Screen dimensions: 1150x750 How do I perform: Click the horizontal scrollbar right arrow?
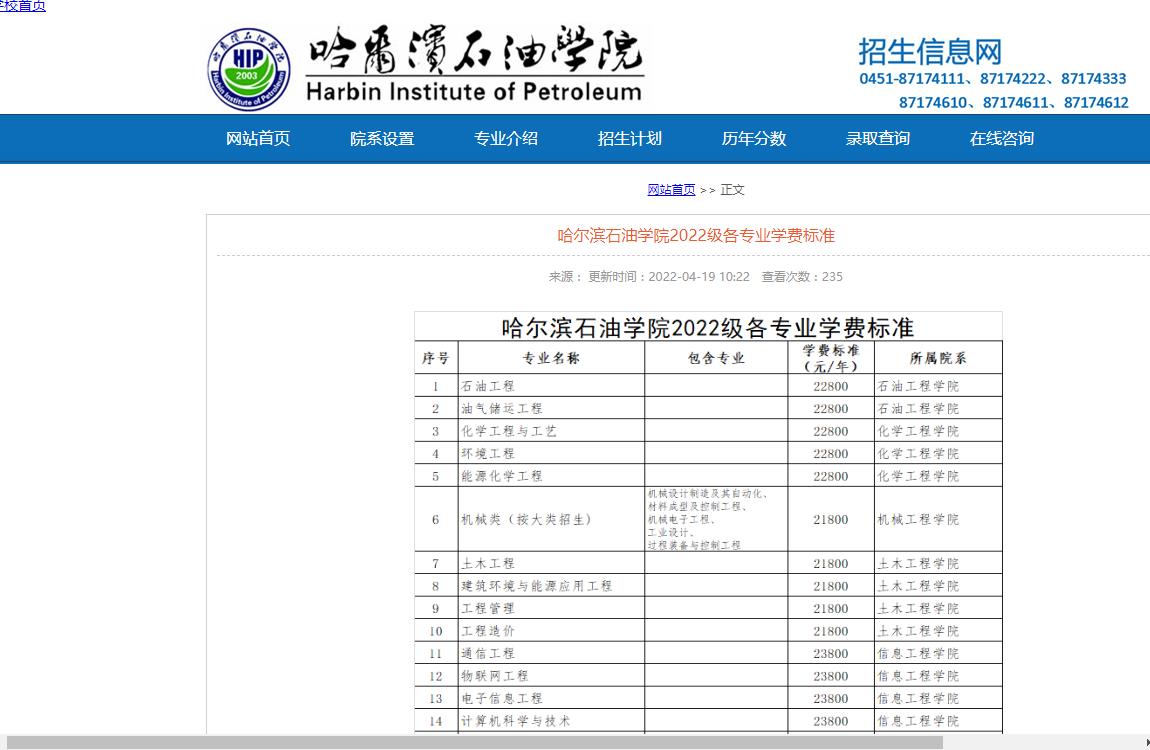coord(1146,743)
